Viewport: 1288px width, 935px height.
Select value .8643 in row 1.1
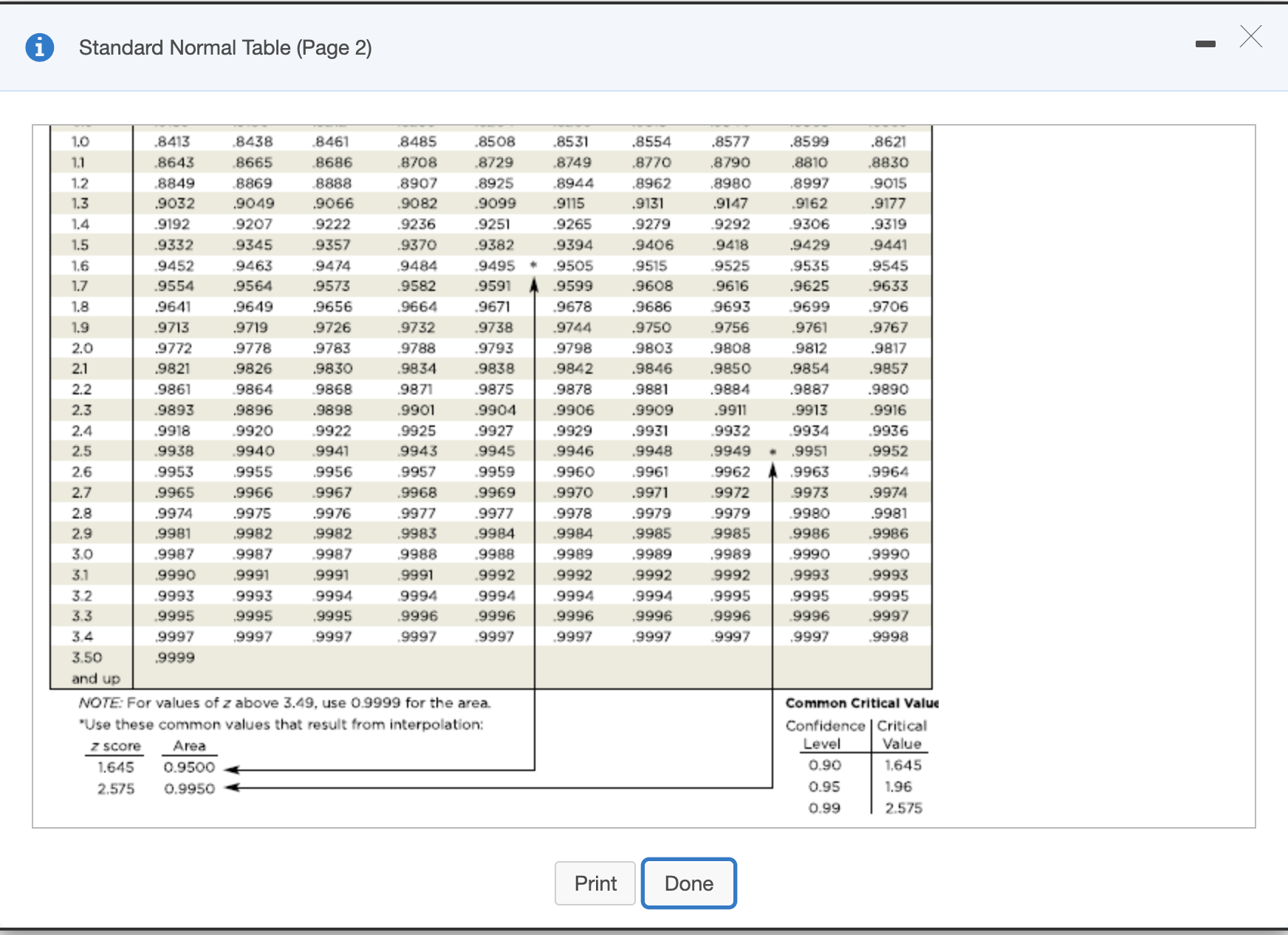(x=175, y=162)
